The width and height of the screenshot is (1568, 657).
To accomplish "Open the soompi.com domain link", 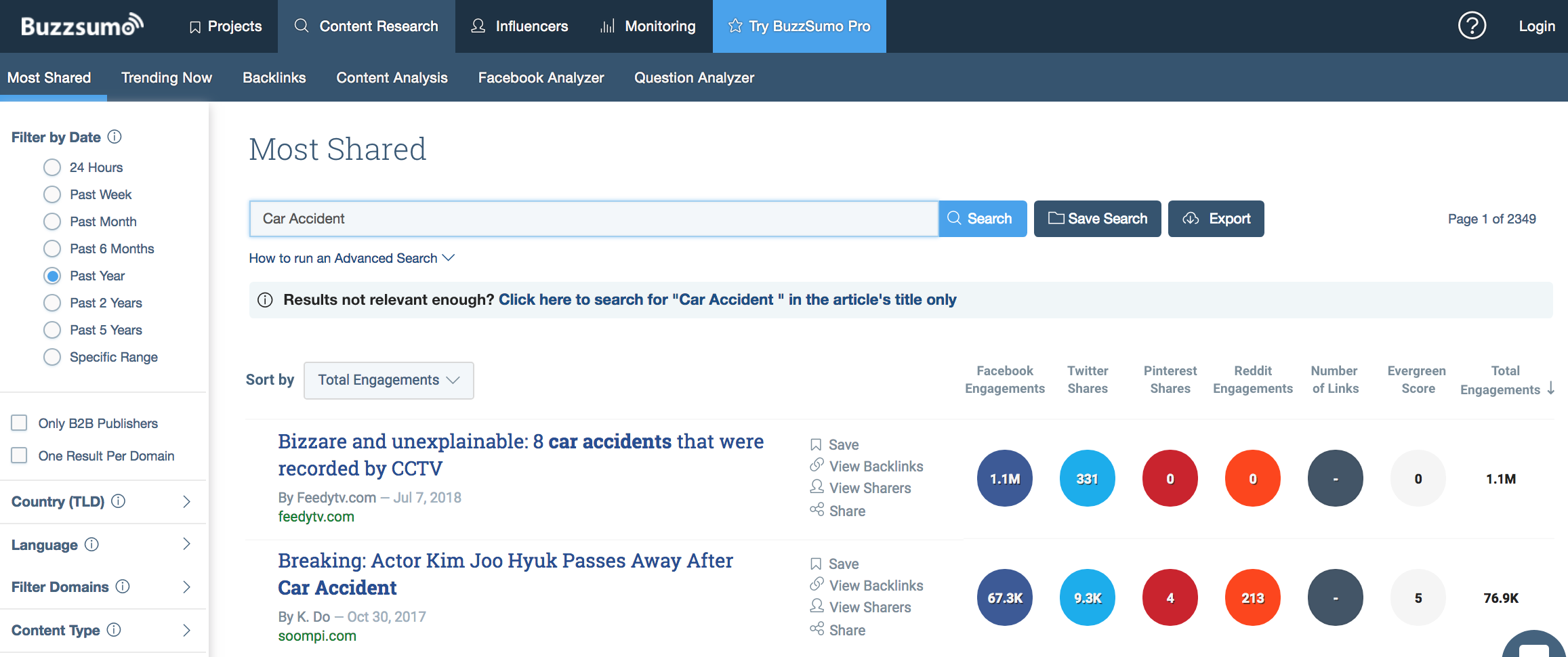I will click(317, 636).
